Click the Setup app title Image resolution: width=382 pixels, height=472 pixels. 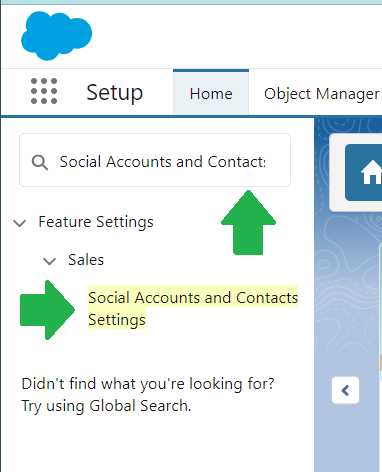tap(115, 92)
